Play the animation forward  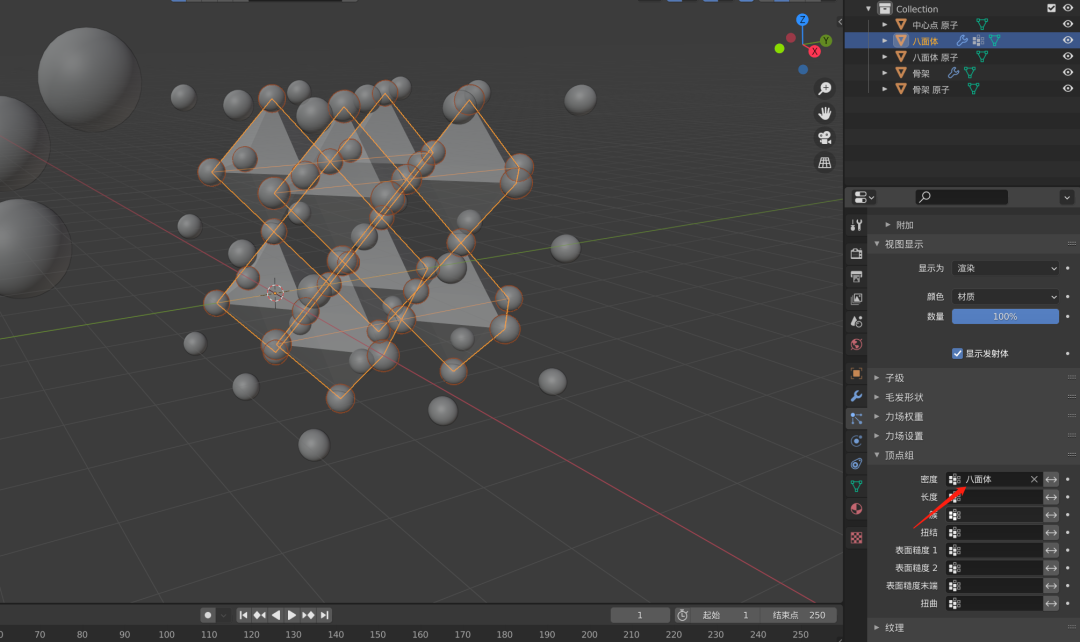[x=292, y=615]
